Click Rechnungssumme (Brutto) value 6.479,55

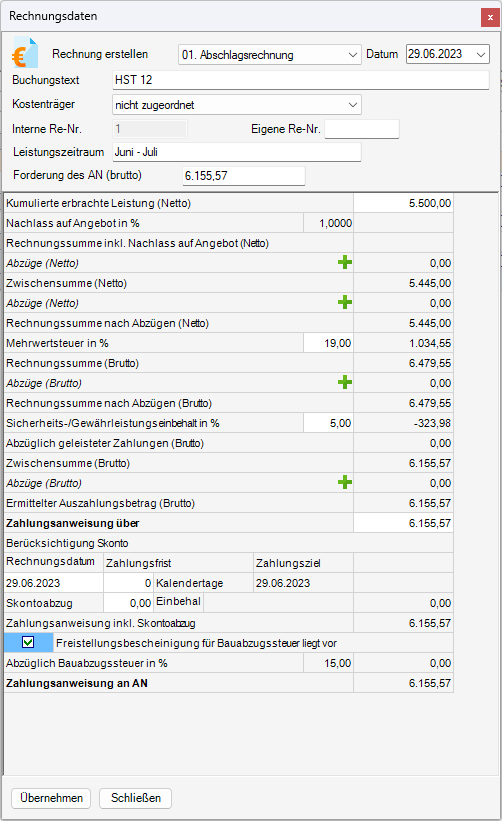pos(403,363)
